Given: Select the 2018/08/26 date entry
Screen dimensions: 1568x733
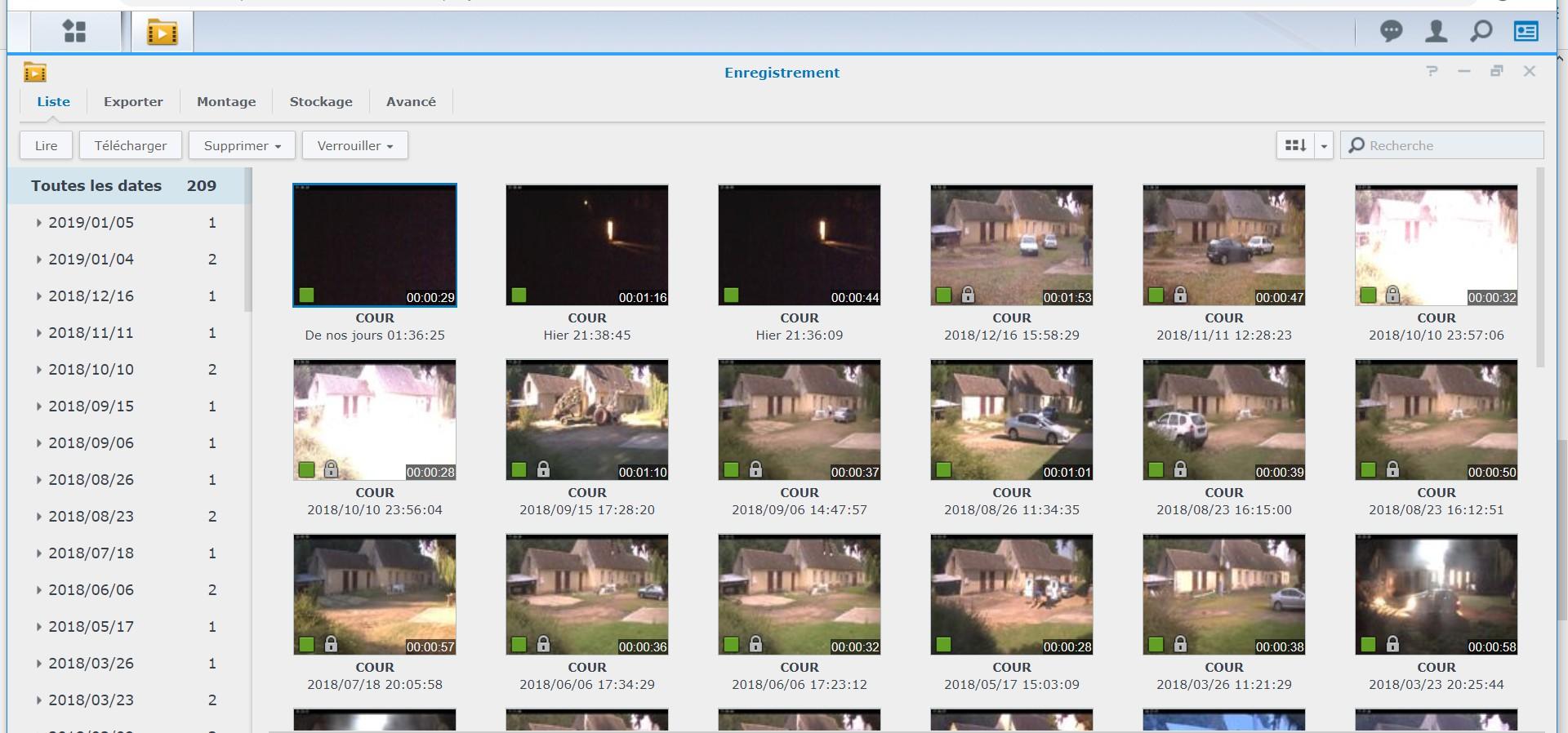Looking at the screenshot, I should coord(124,480).
